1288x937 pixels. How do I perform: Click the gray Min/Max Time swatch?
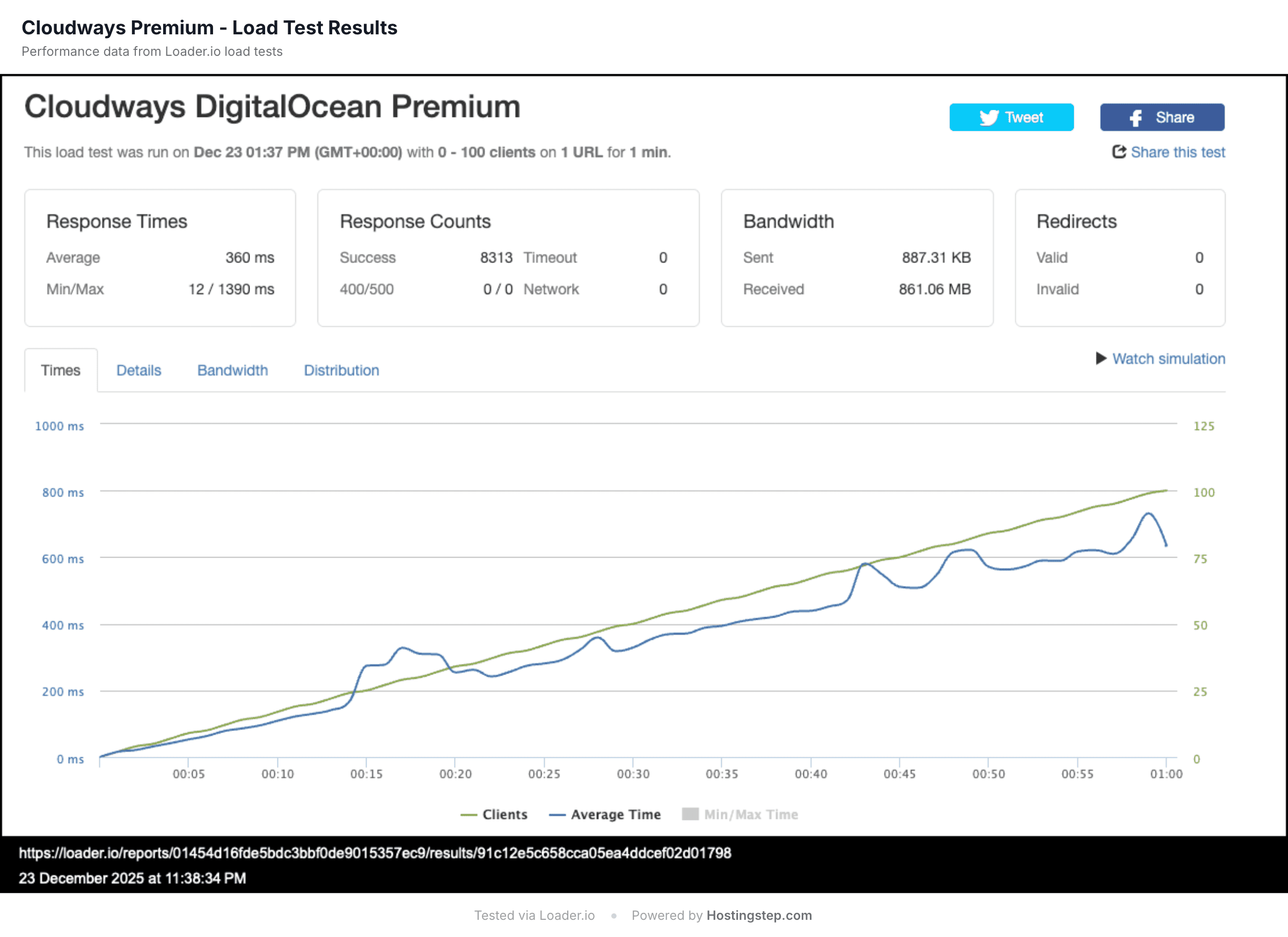pyautogui.click(x=690, y=814)
